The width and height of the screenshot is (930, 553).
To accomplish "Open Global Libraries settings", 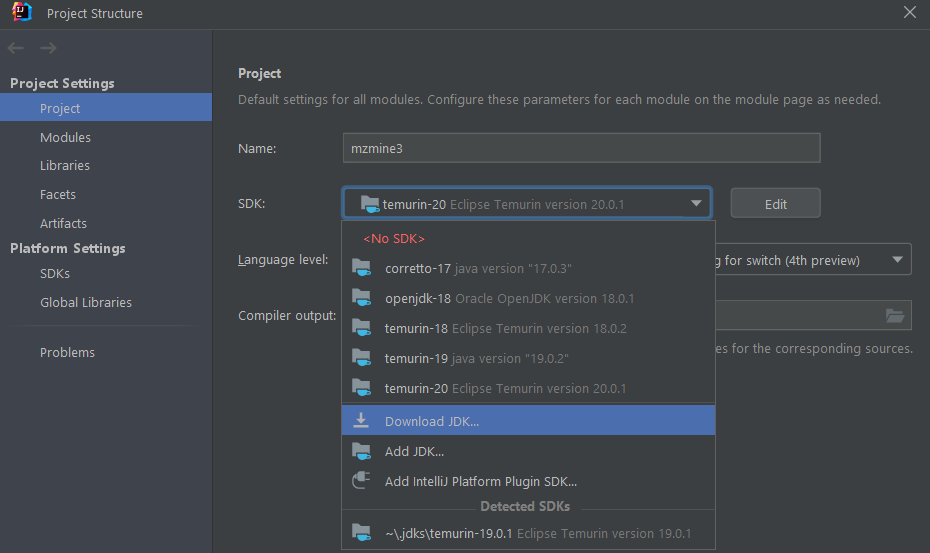I will (x=106, y=302).
